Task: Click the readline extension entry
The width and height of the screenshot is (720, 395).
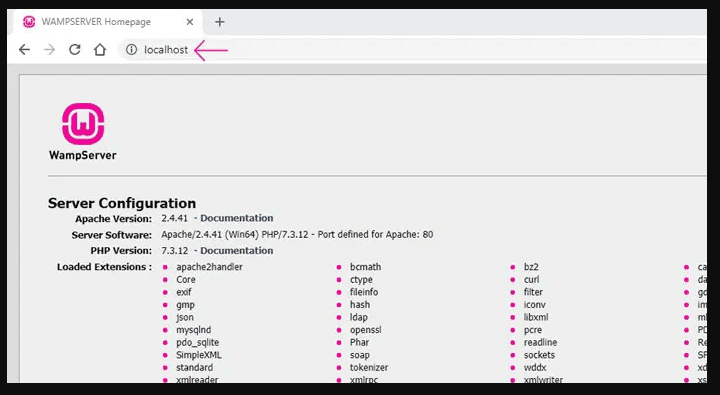Action: (540, 342)
